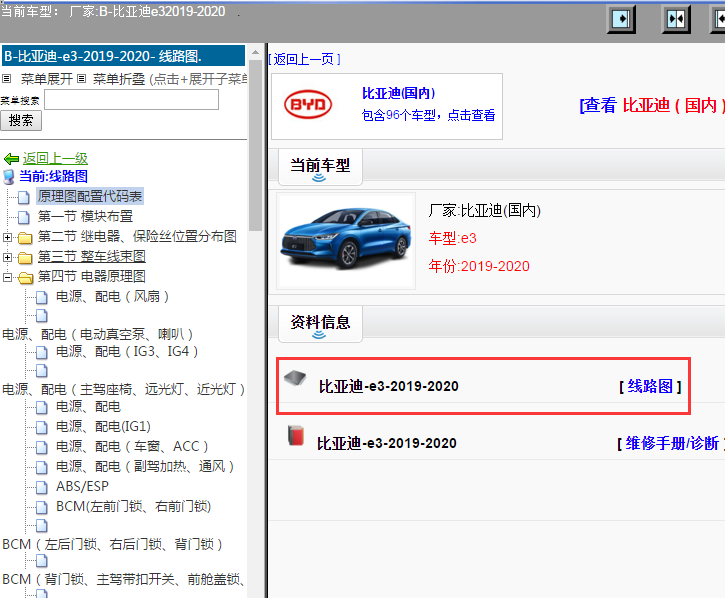This screenshot has width=725, height=598.
Task: Click the green back arrow icon
Action: coord(11,159)
